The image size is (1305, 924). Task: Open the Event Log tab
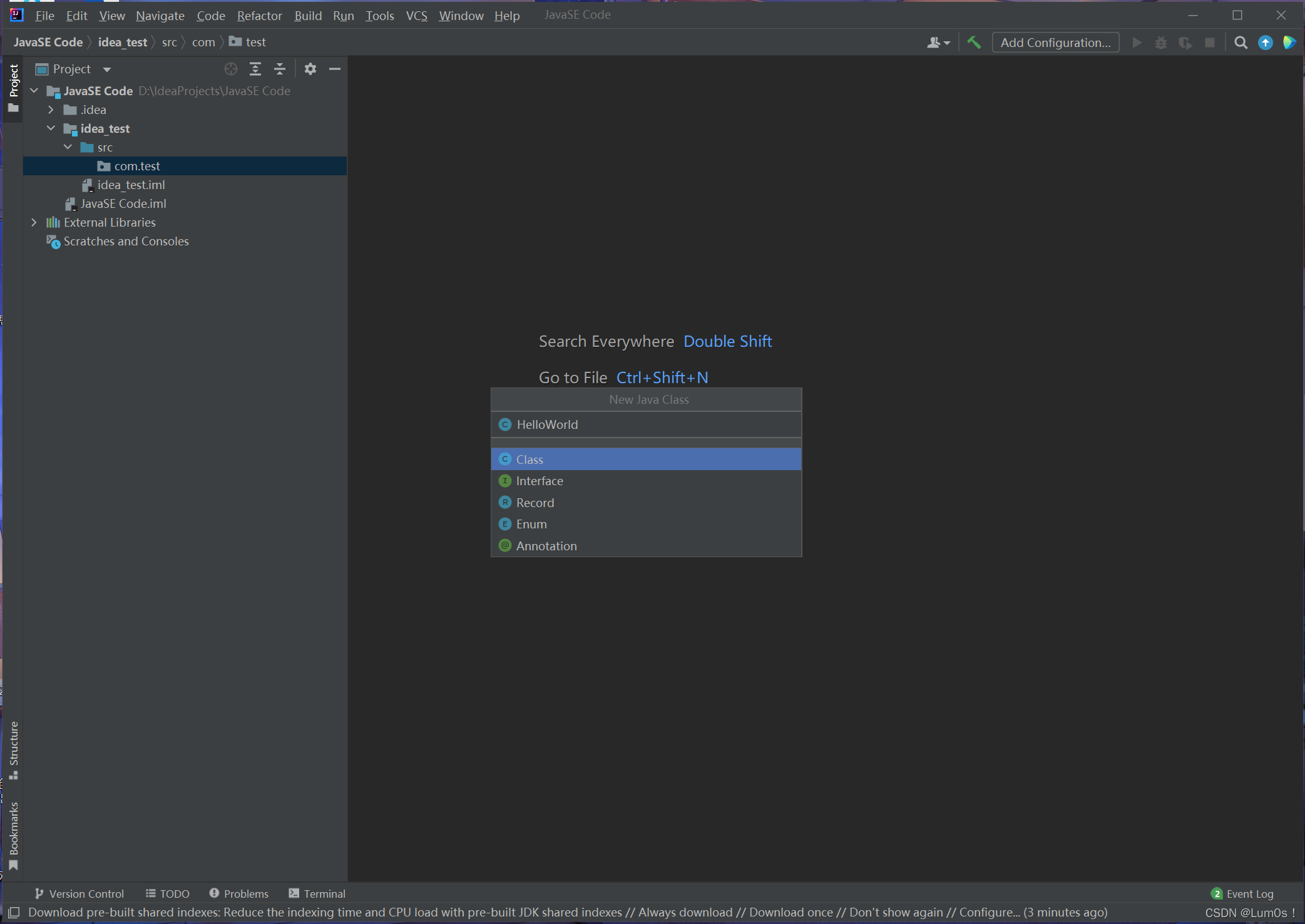click(1243, 894)
